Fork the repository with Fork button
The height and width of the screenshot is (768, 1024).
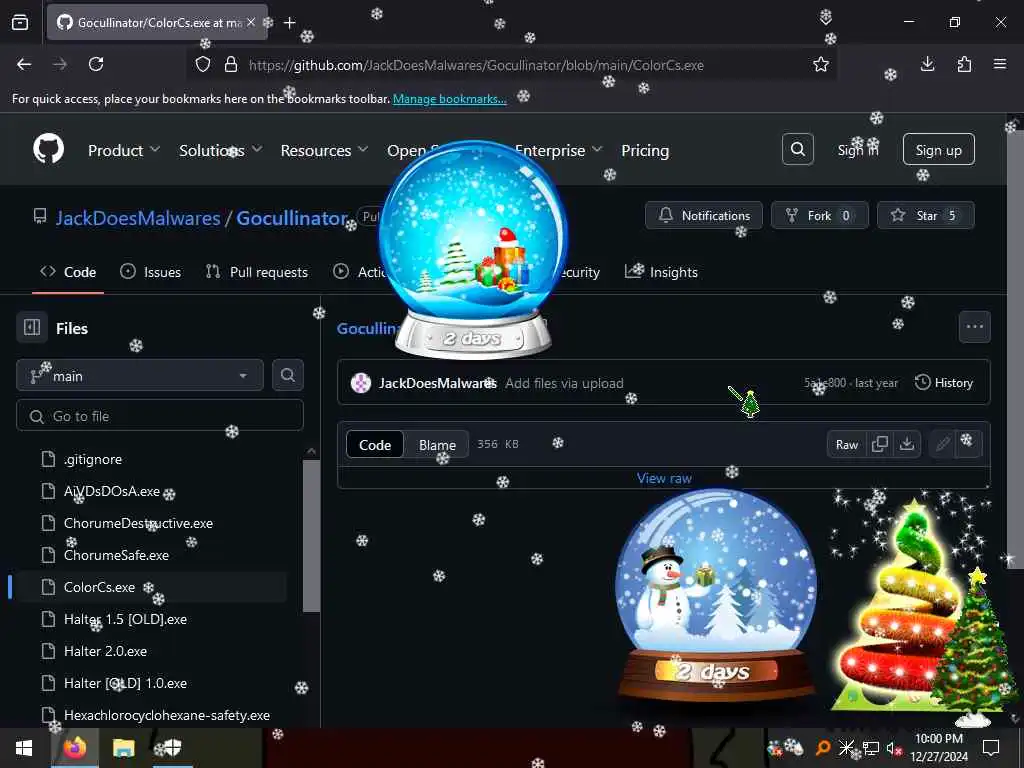tap(820, 215)
